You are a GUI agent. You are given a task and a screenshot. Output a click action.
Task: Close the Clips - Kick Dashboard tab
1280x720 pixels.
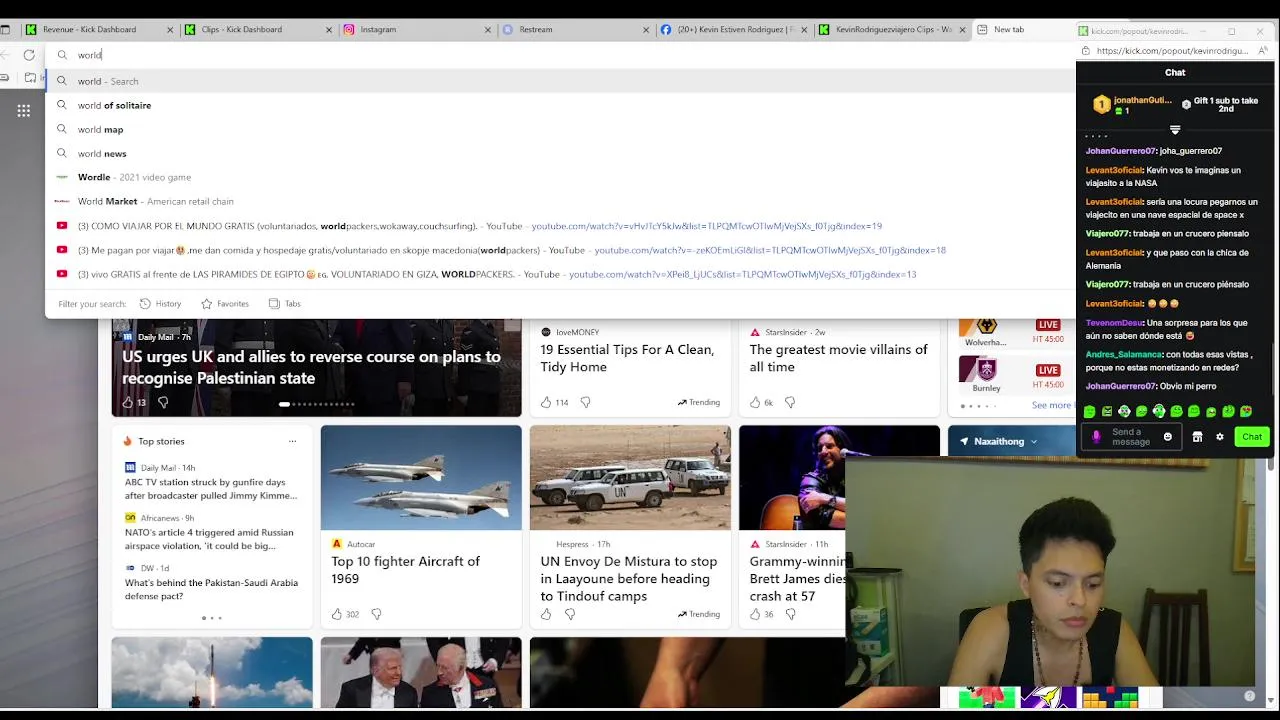329,30
